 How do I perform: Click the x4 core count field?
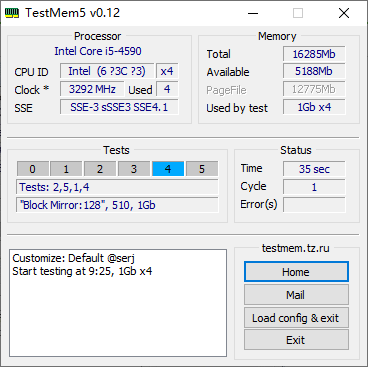pos(167,71)
